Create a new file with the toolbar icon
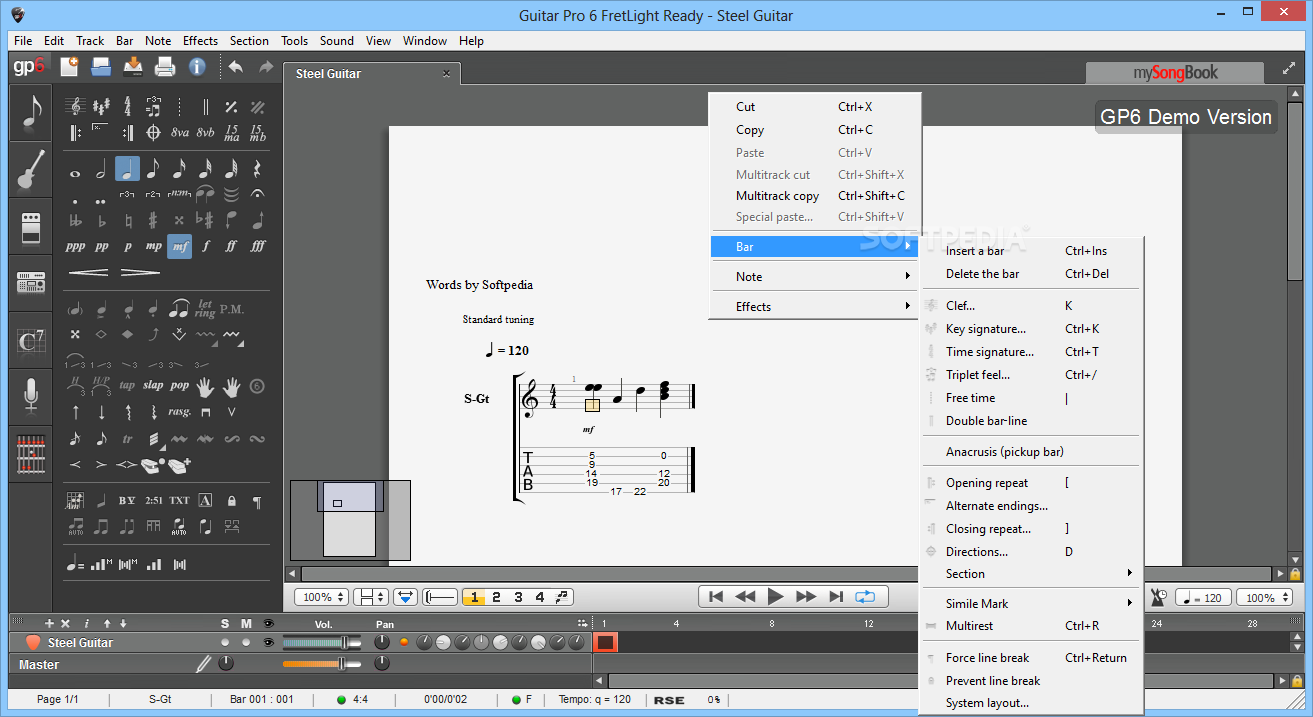 [x=69, y=67]
